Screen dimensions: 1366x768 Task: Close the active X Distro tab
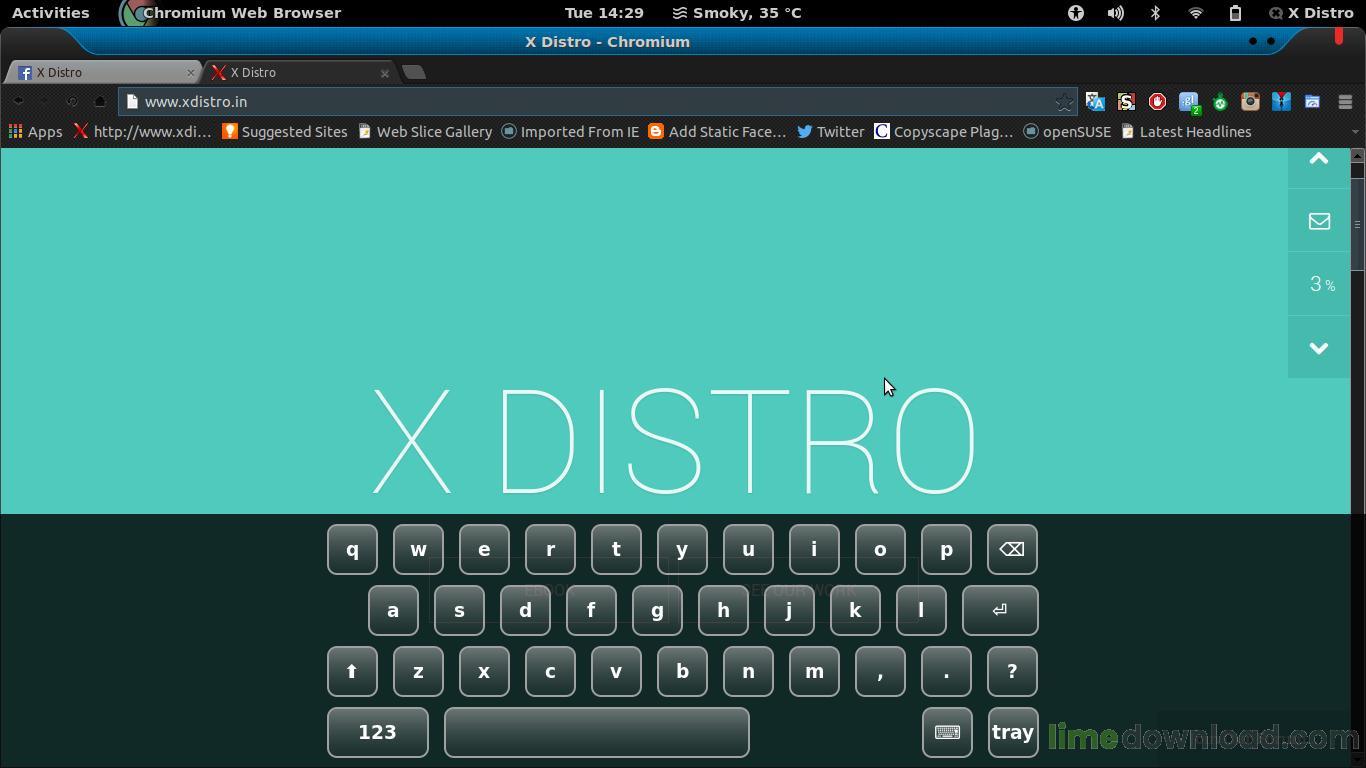tap(384, 72)
